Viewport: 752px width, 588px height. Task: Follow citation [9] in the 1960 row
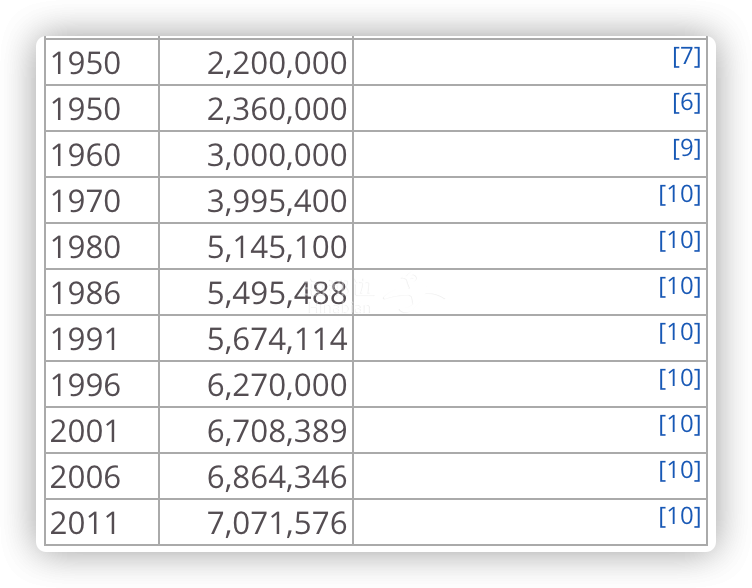686,149
